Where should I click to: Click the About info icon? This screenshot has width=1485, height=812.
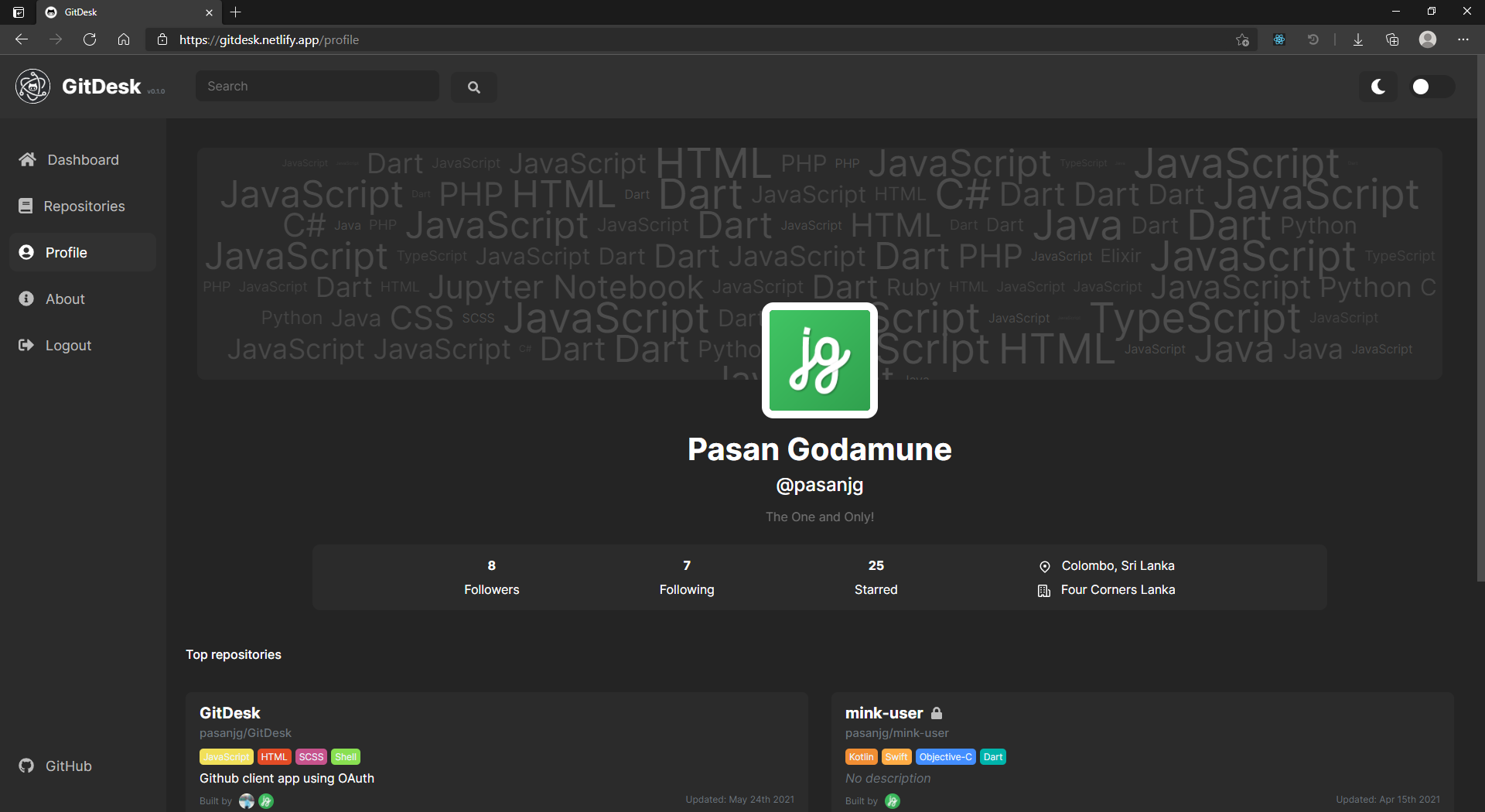coord(26,299)
